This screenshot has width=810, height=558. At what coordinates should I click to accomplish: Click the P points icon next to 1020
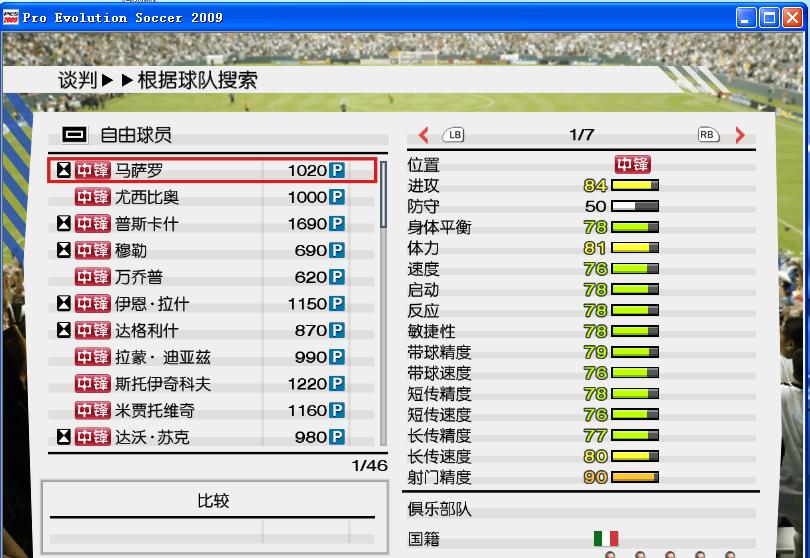tap(337, 170)
